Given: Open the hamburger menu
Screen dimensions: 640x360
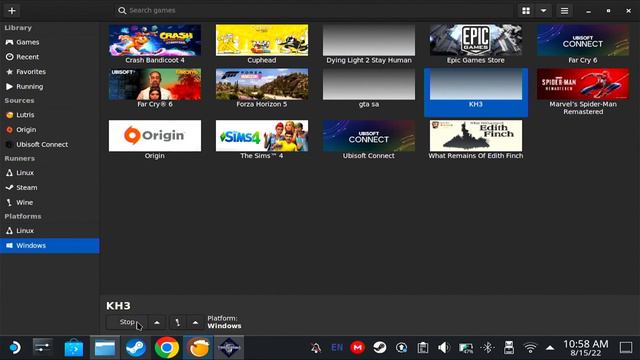Looking at the screenshot, I should 564,11.
